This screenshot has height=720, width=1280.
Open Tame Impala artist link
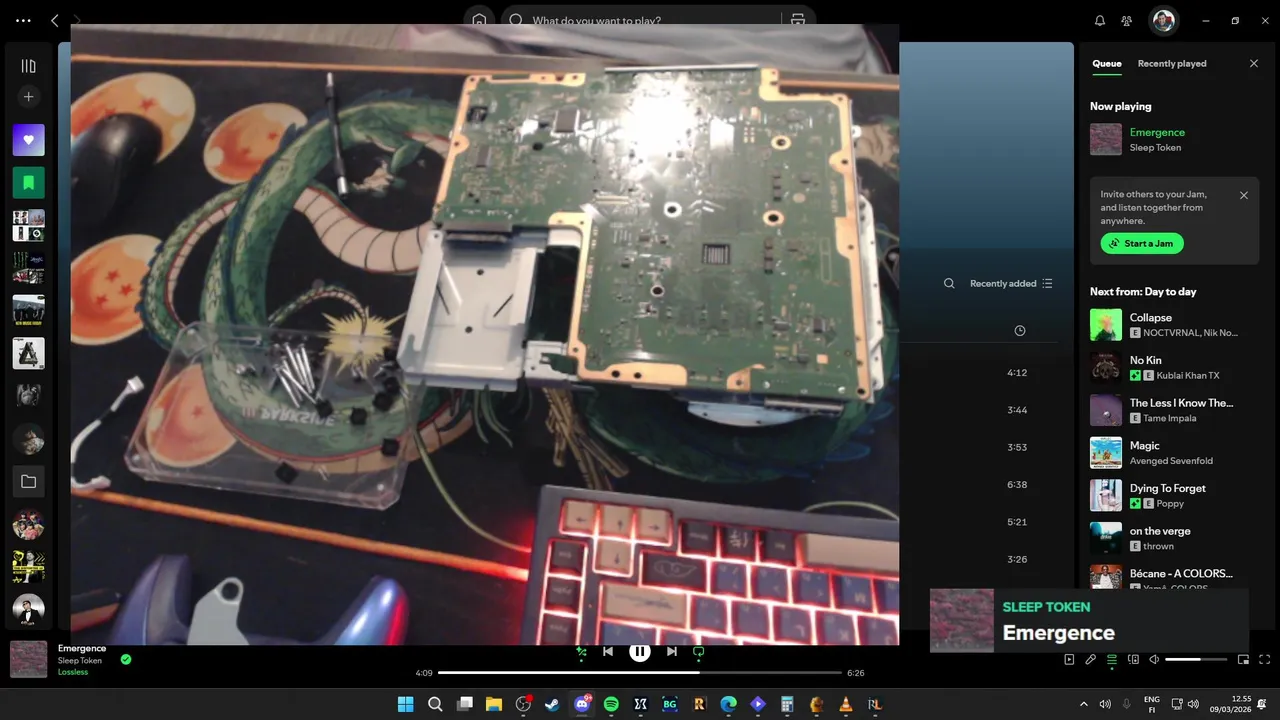pyautogui.click(x=1169, y=419)
